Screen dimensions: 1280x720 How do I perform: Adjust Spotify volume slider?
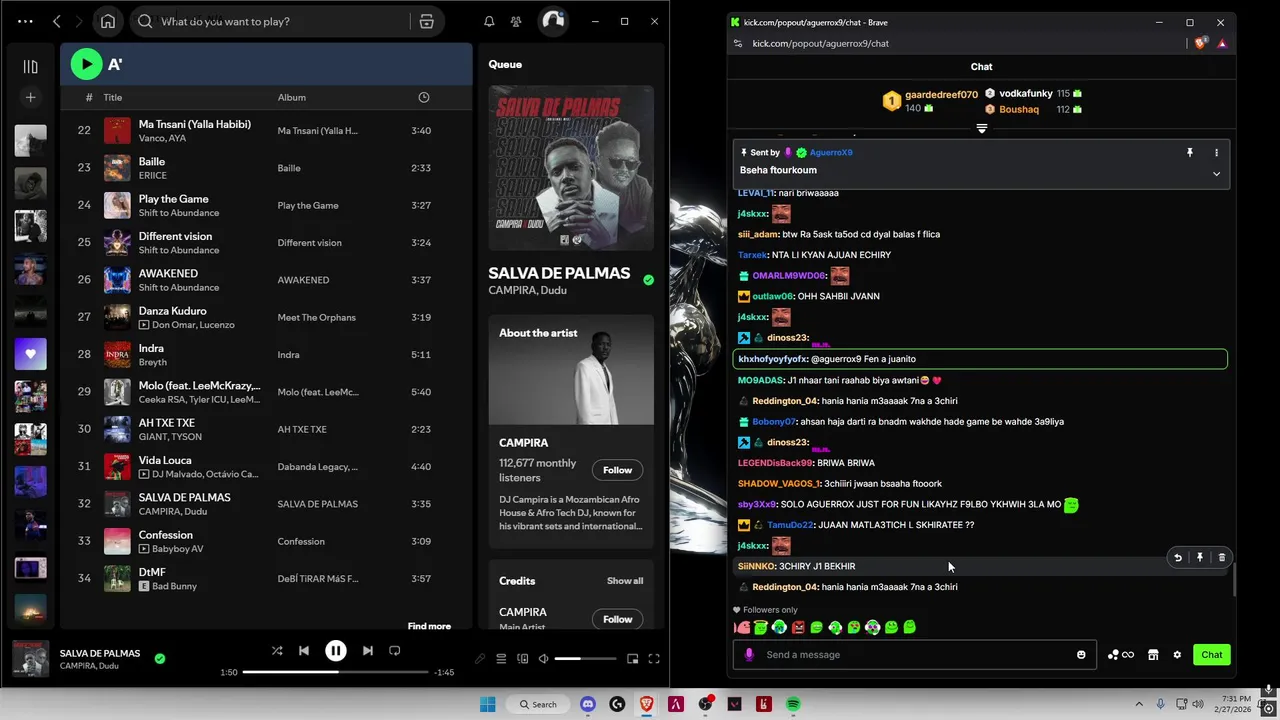(585, 659)
